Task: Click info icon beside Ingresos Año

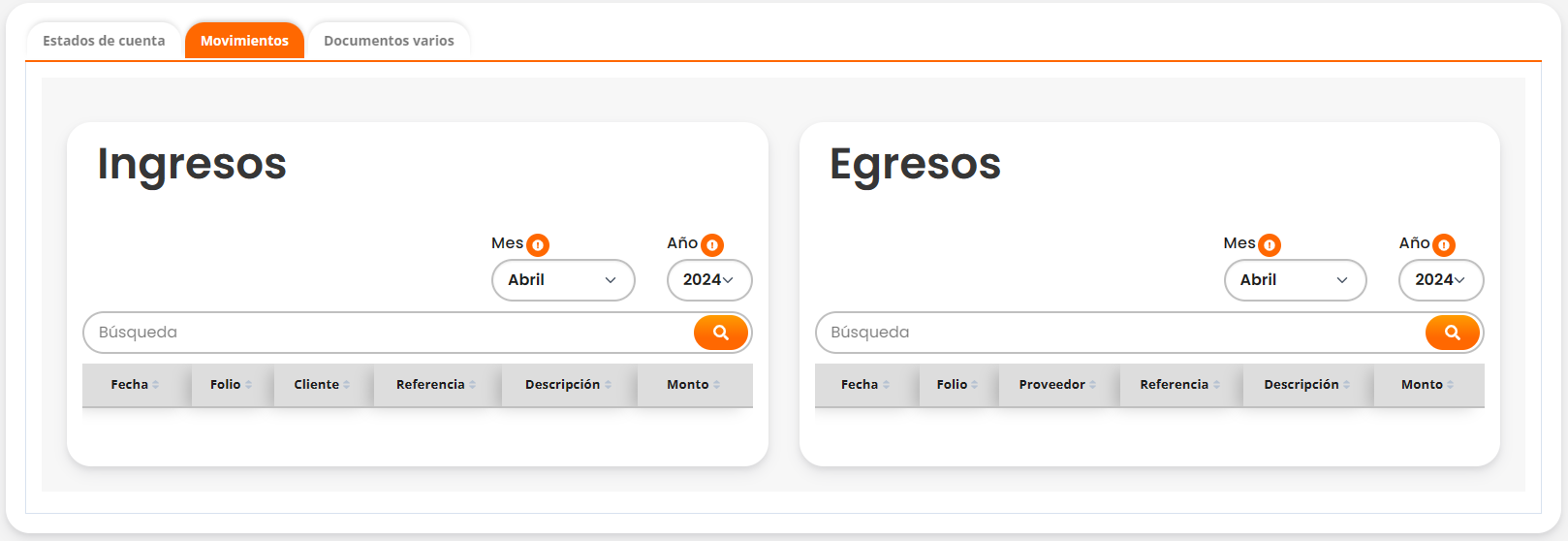Action: pos(712,245)
